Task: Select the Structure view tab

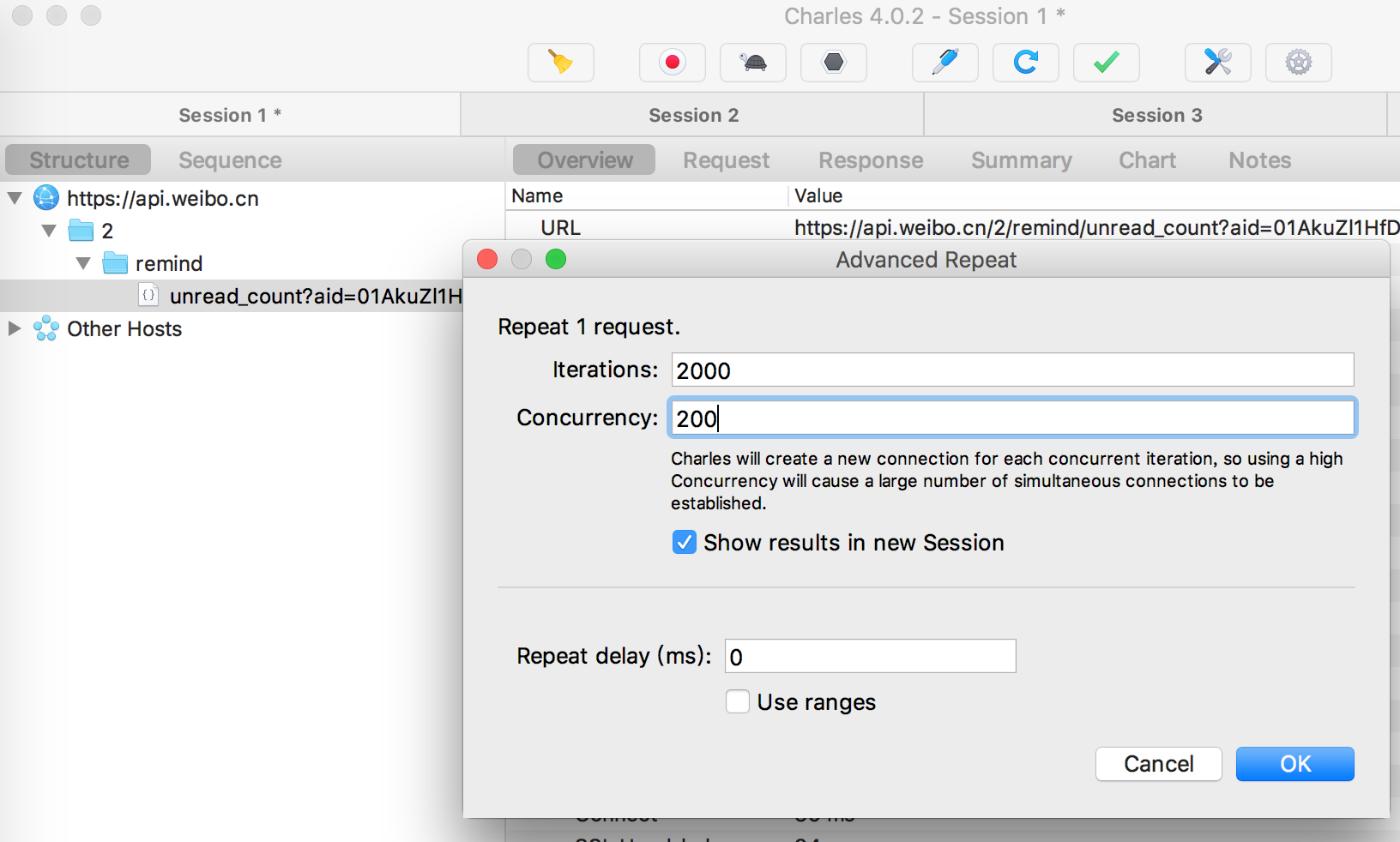Action: tap(79, 160)
